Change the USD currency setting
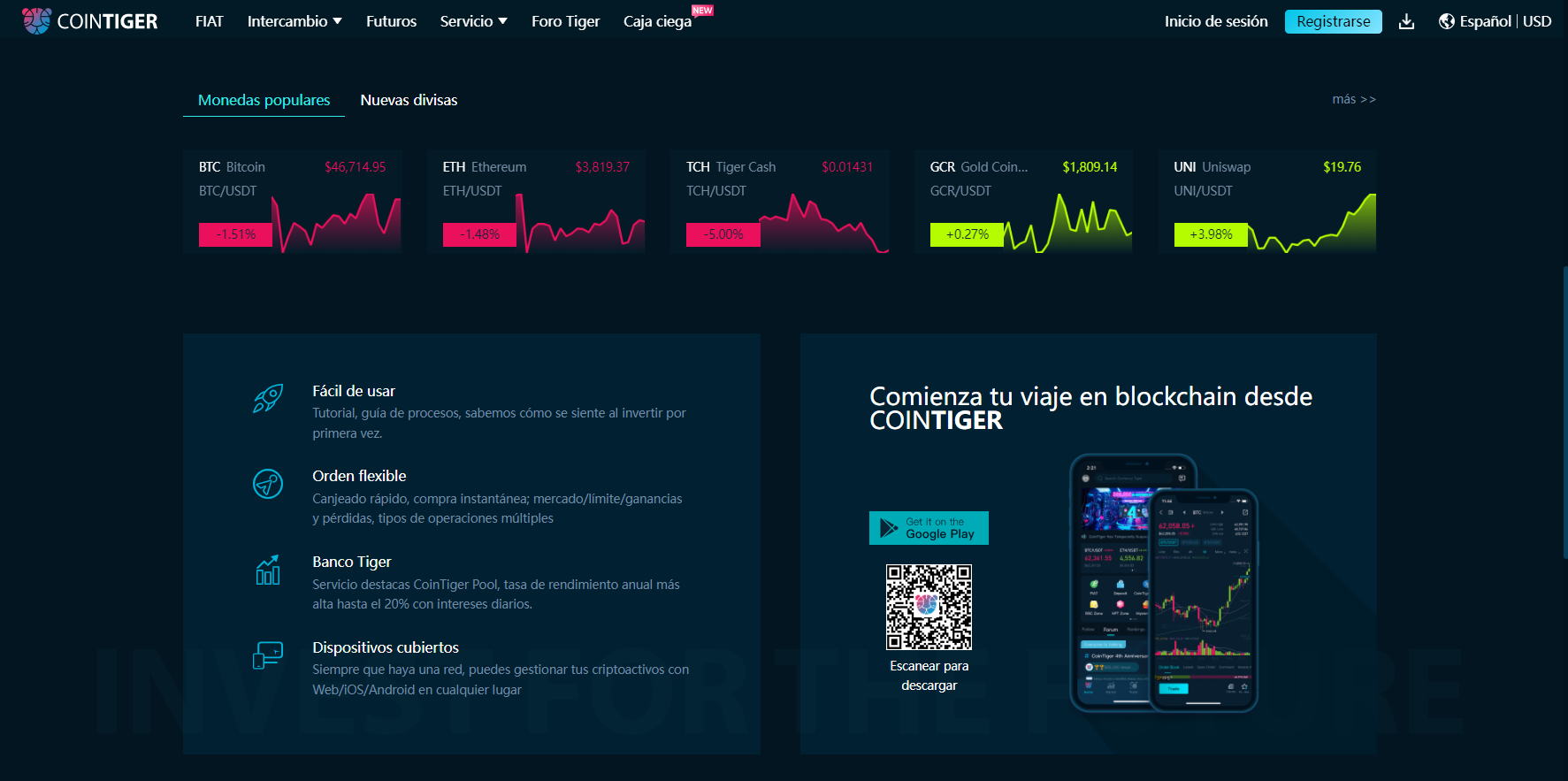The height and width of the screenshot is (781, 1568). point(1537,21)
